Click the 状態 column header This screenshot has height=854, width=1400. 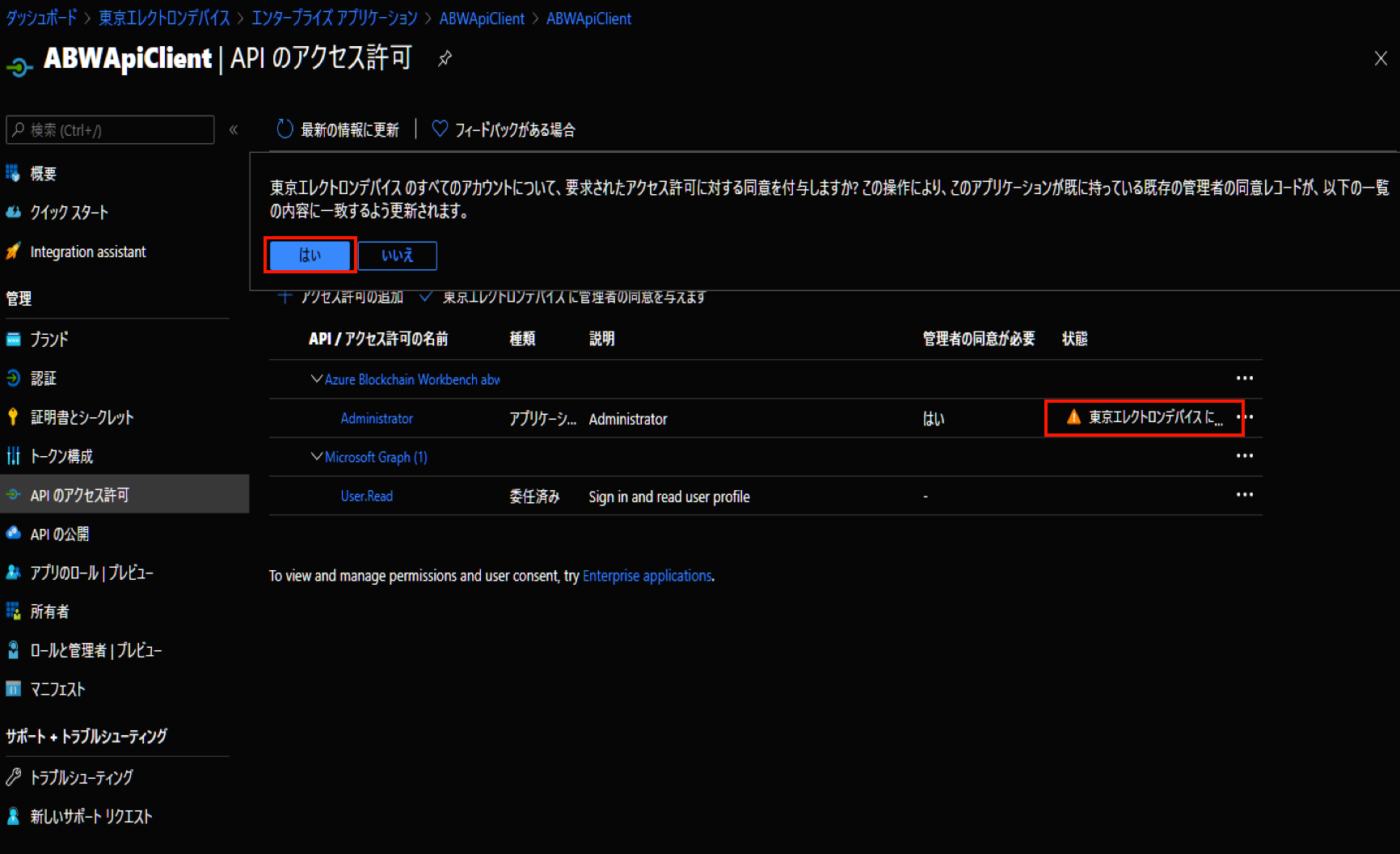[1074, 339]
